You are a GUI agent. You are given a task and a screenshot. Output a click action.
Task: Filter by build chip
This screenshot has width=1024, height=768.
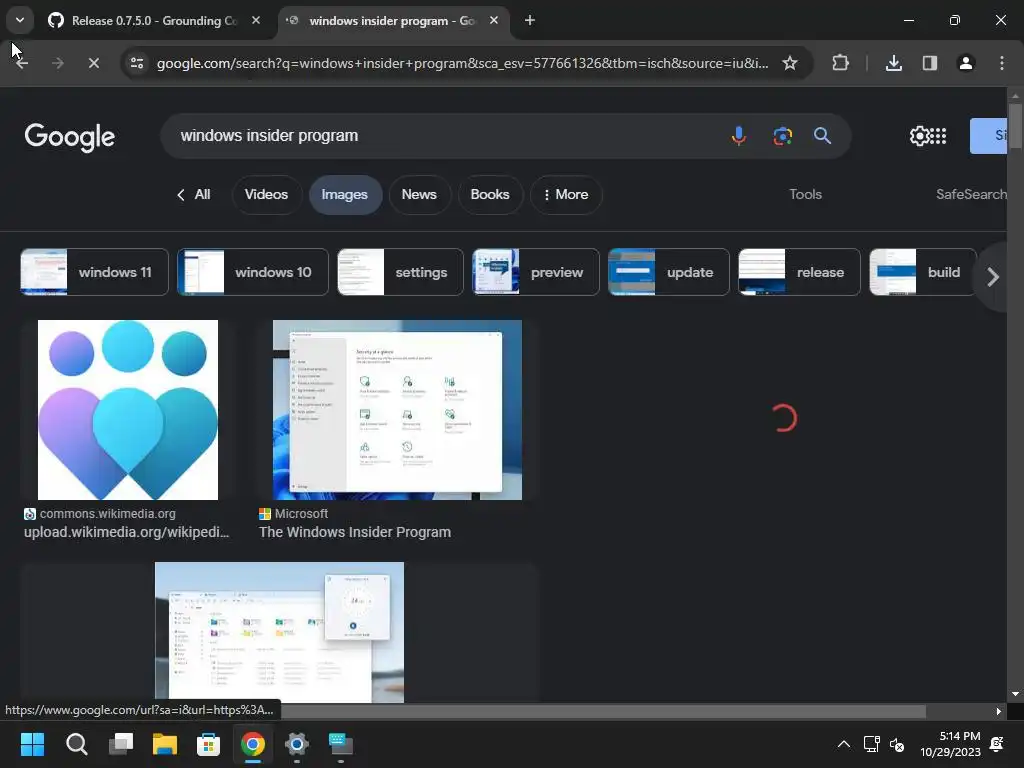(923, 272)
